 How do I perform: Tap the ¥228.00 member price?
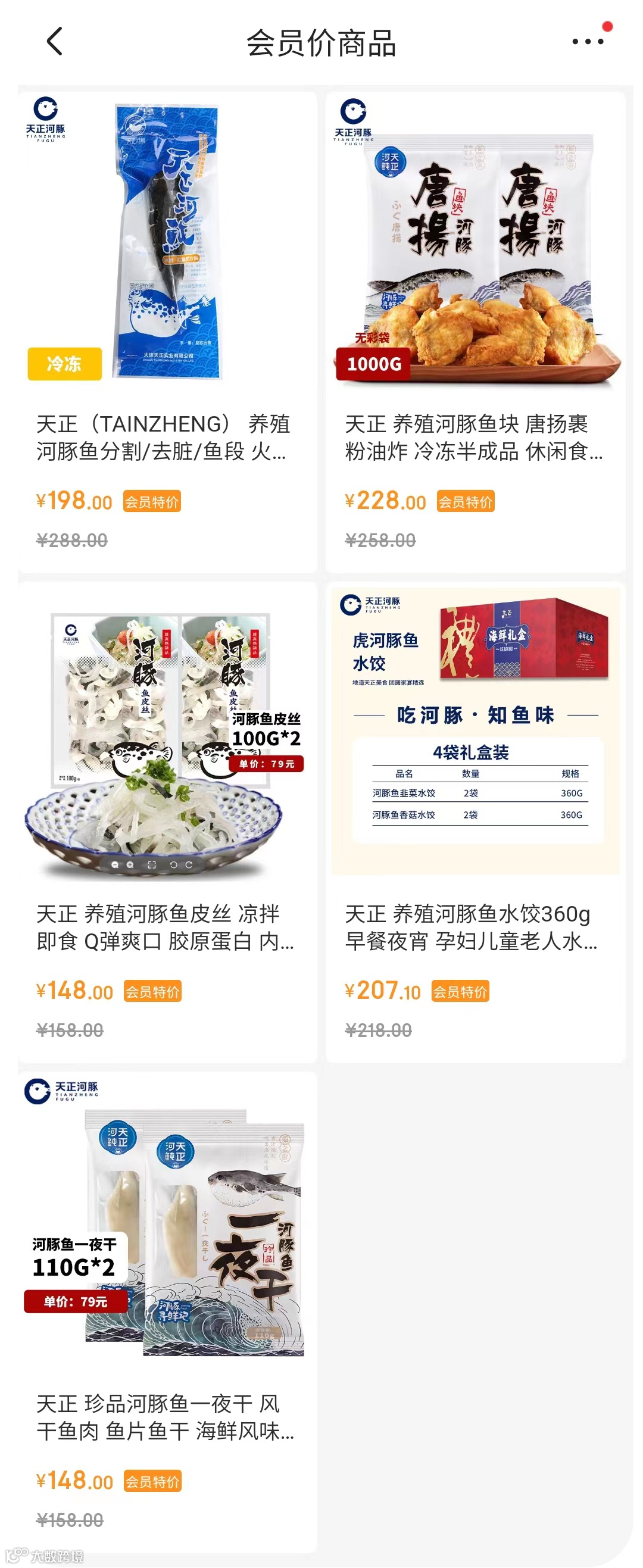385,502
